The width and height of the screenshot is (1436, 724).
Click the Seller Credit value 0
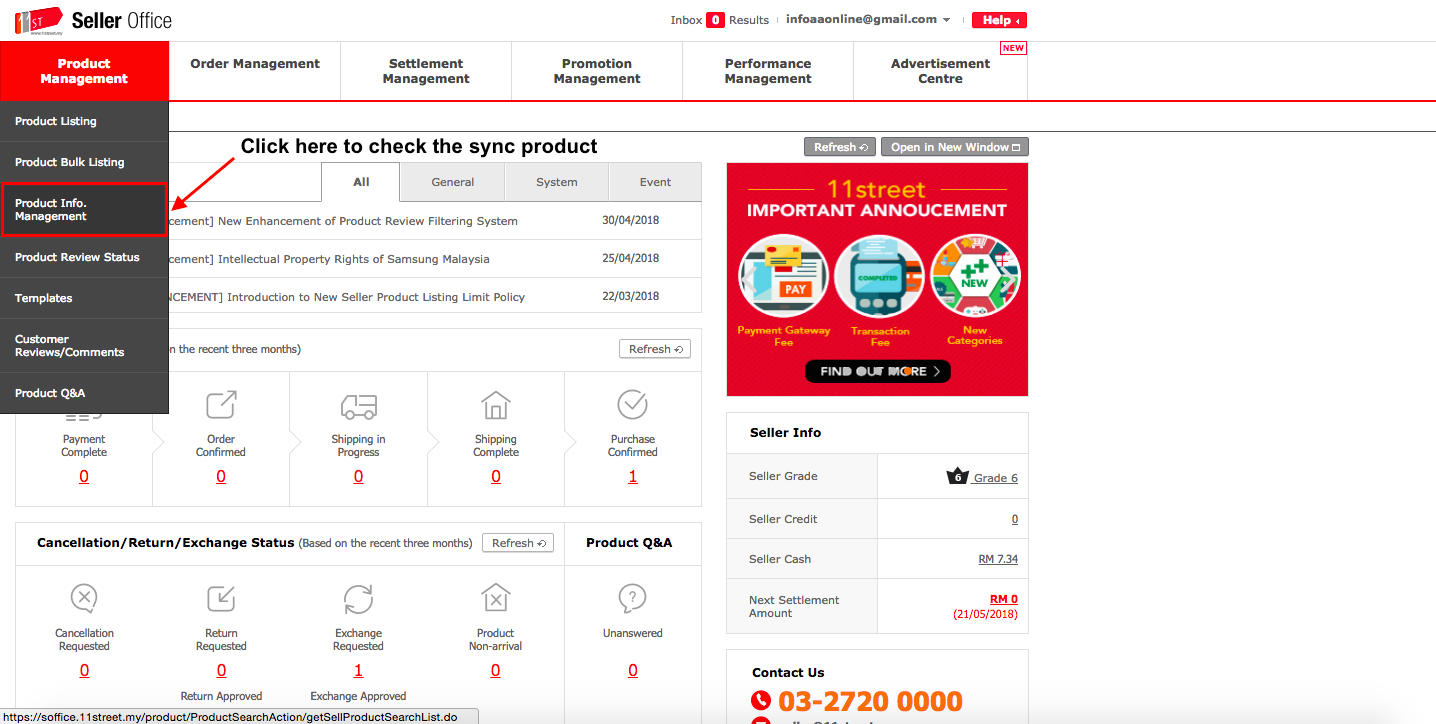1015,519
